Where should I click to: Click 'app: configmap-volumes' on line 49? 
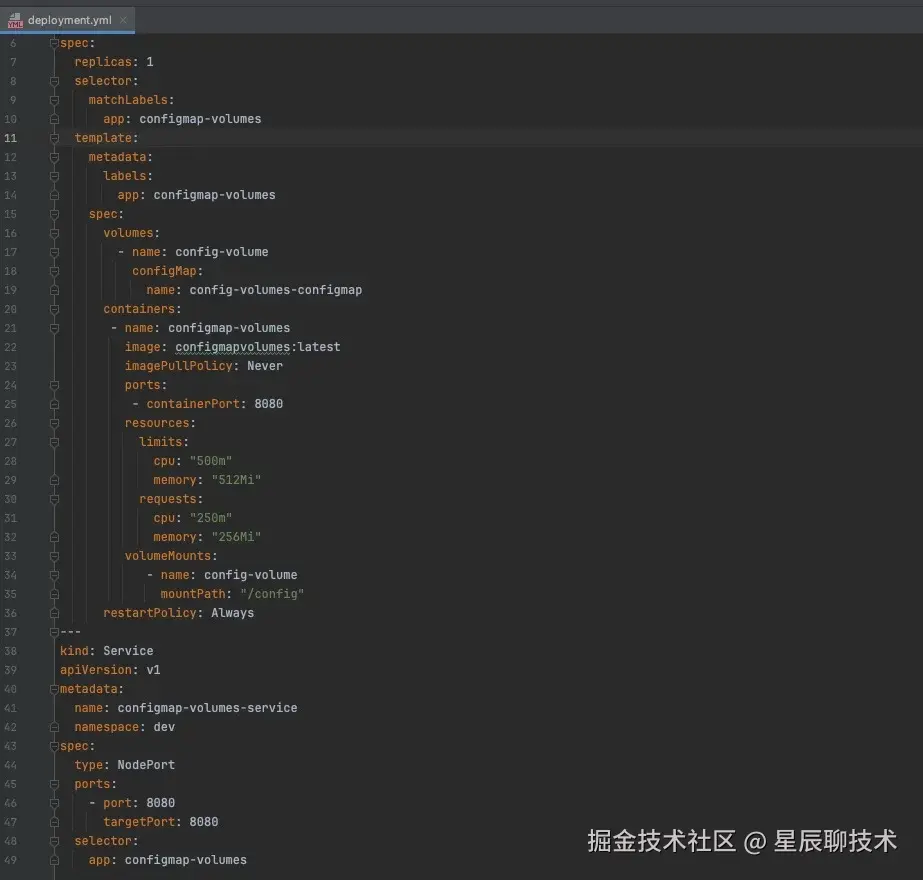pyautogui.click(x=168, y=860)
